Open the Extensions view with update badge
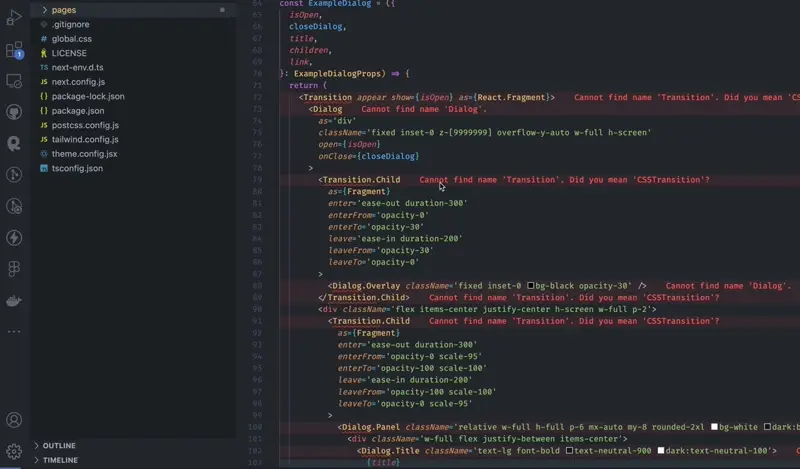The image size is (800, 469). pos(14,50)
